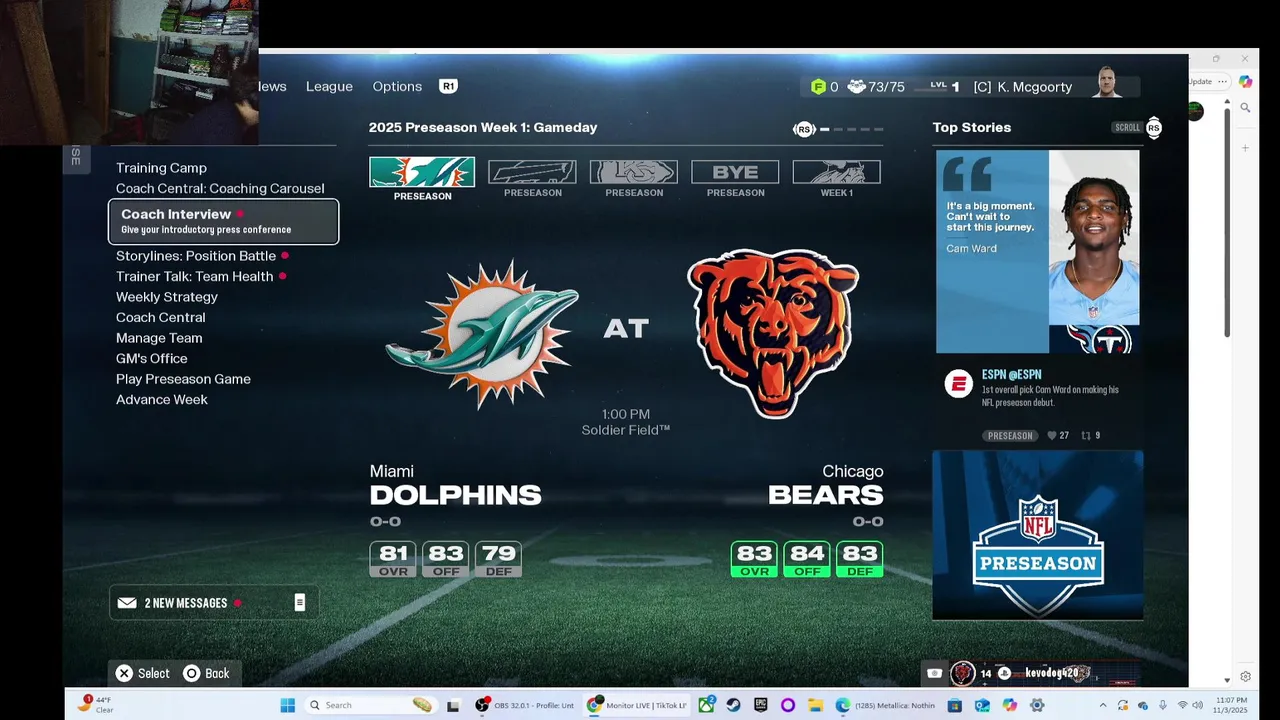This screenshot has height=720, width=1280.
Task: Choose Advance Week
Action: [x=162, y=399]
